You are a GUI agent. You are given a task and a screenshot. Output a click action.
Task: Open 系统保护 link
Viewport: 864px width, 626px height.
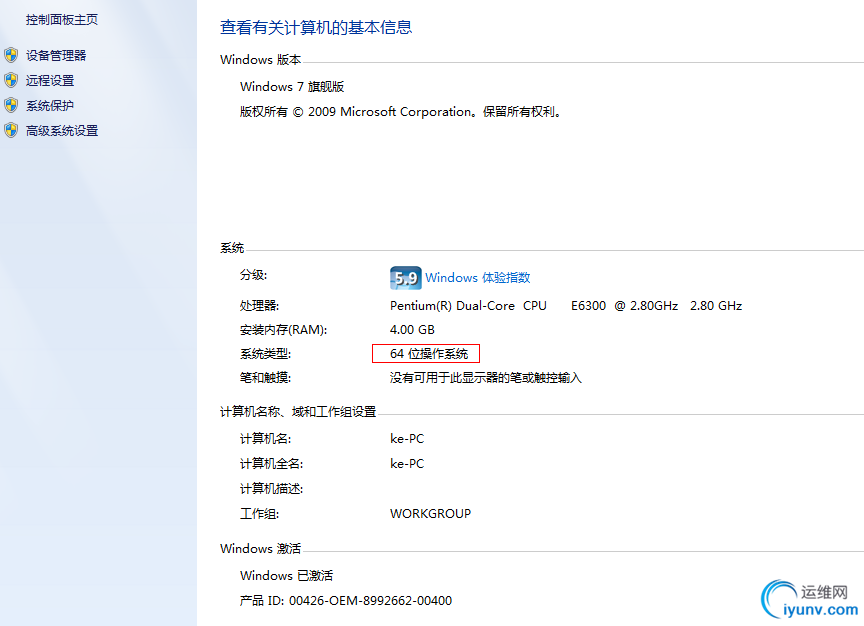50,105
